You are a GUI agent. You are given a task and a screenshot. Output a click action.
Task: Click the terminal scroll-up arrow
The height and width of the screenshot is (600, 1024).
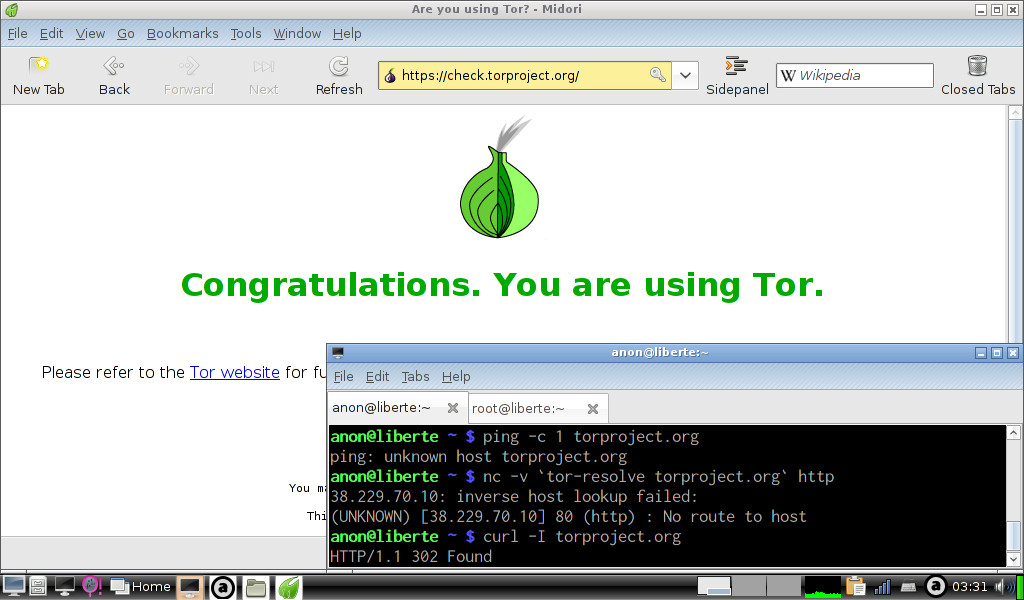click(1014, 433)
